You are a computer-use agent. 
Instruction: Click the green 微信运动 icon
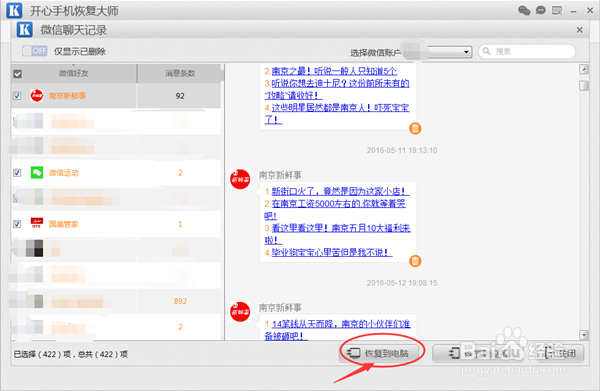[37, 173]
